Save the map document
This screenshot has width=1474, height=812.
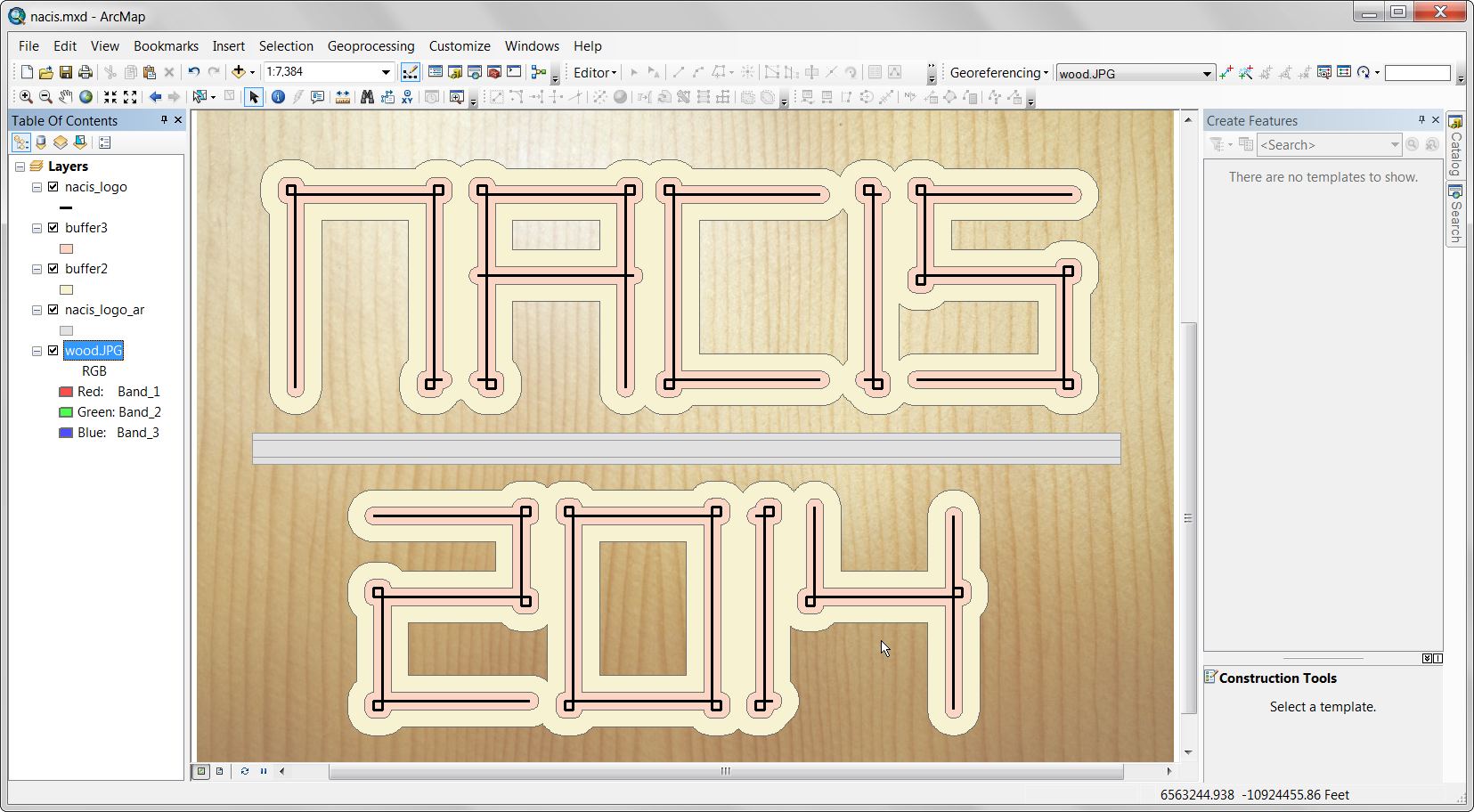coord(66,72)
